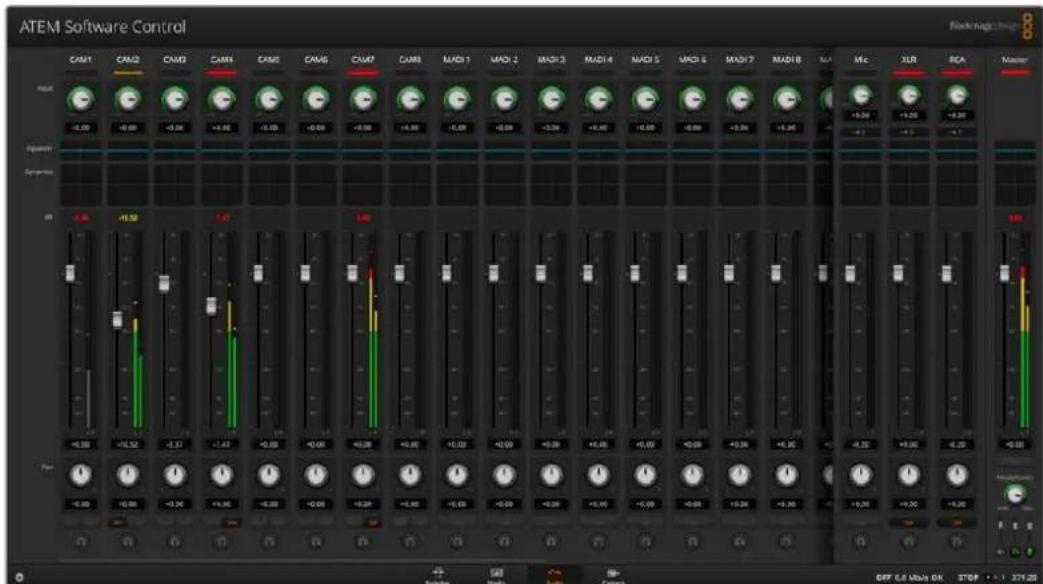Click the MADI 3 pan value field
The image size is (1043, 584).
(x=551, y=504)
